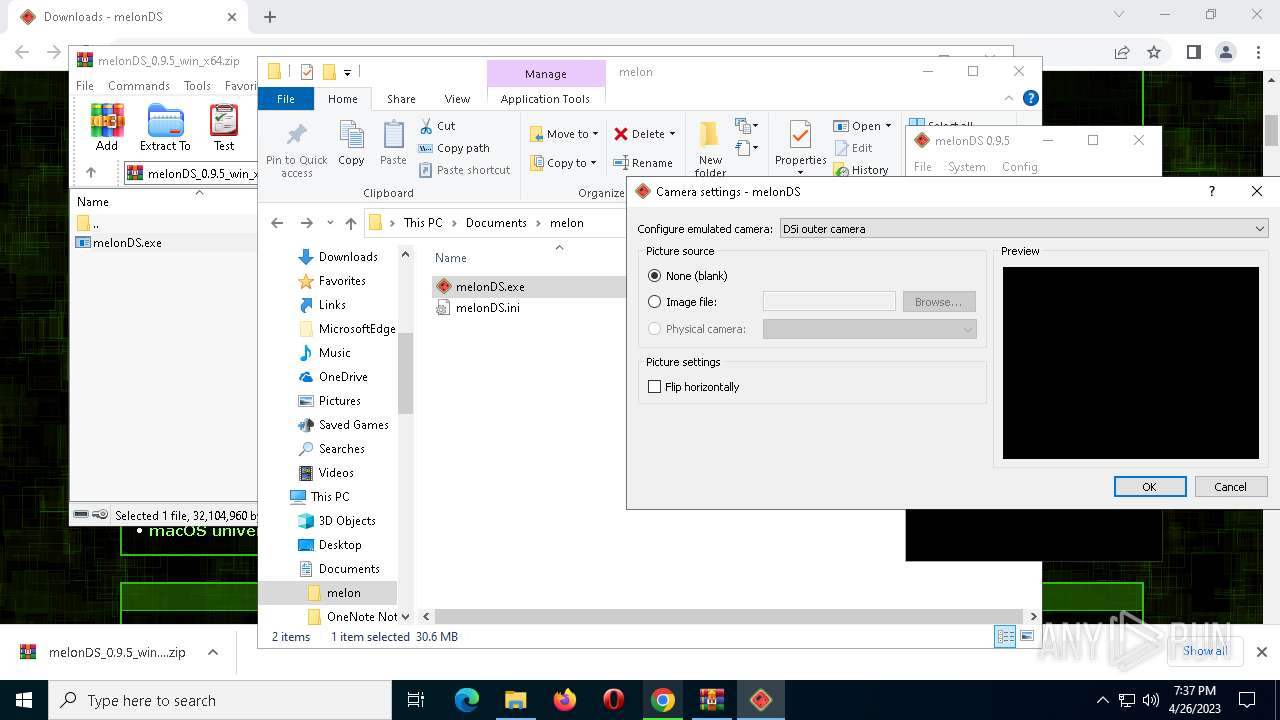The width and height of the screenshot is (1280, 720).
Task: Open the Application Tools tab
Action: [x=545, y=99]
